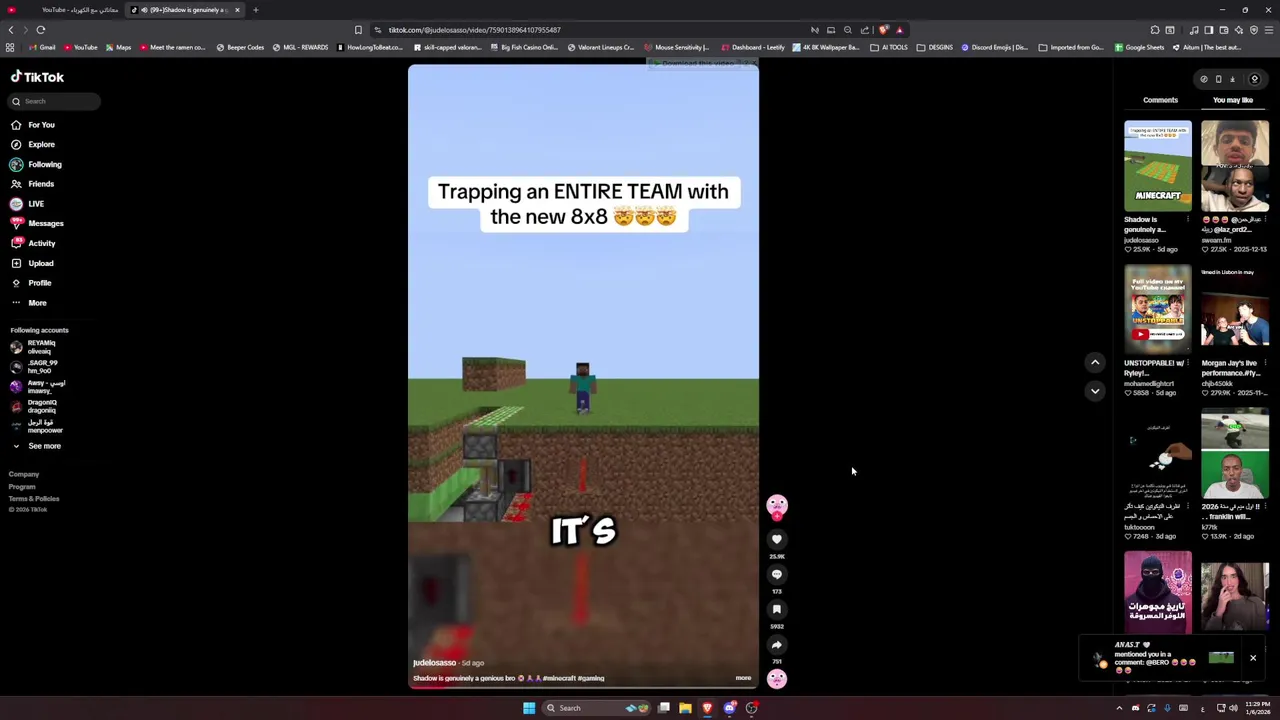
Task: Expand the caption with the more link
Action: 743,678
